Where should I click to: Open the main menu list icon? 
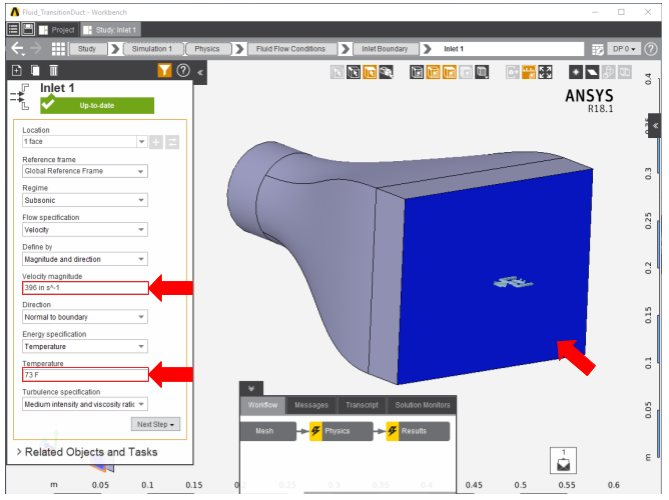13,29
